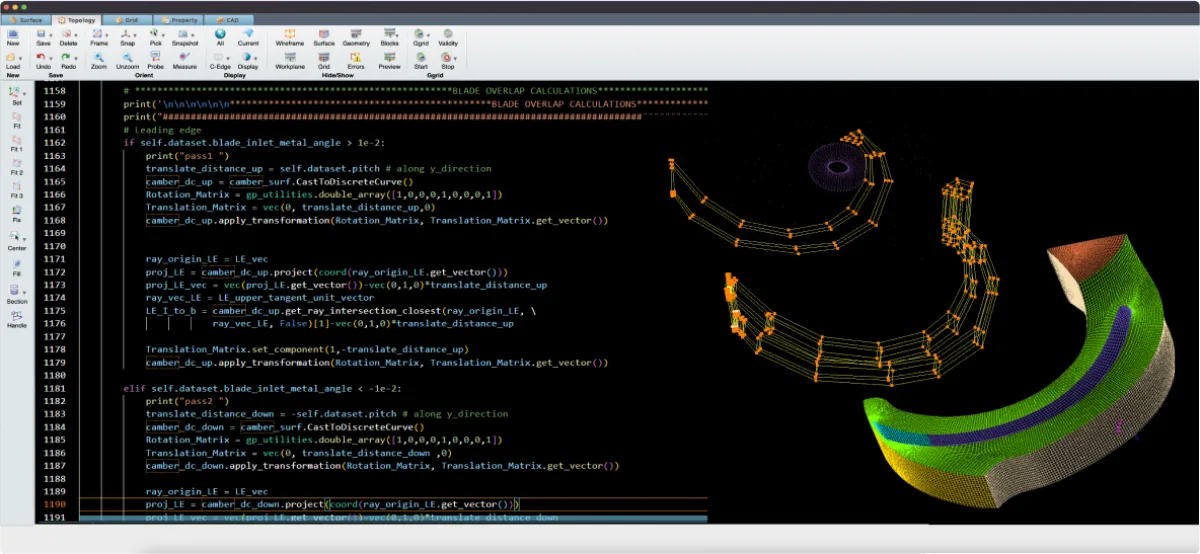Viewport: 1200px width, 554px height.
Task: Click the "ray_vec_LE = LE_upper_tangent_unit_vector" line
Action: pos(260,298)
